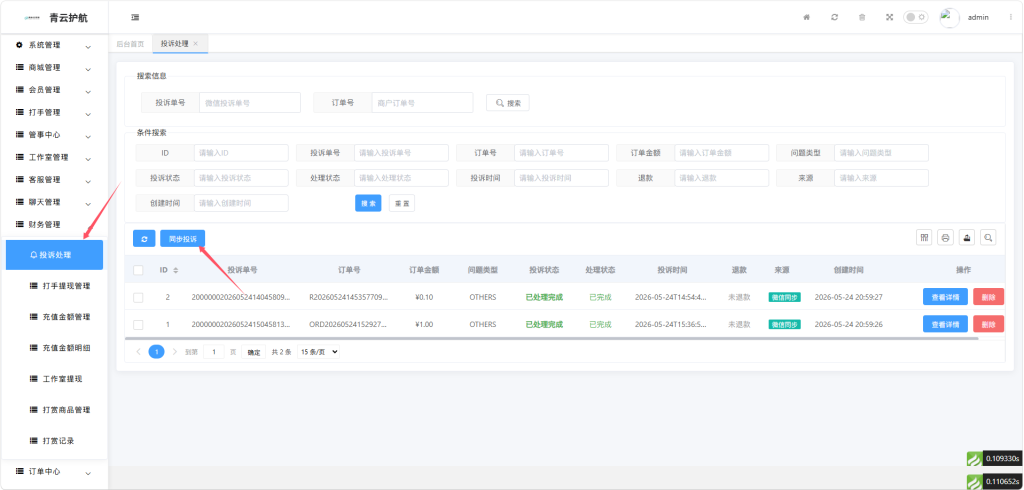Expand the 订单中心 menu
The image size is (1024, 490).
[x=54, y=471]
